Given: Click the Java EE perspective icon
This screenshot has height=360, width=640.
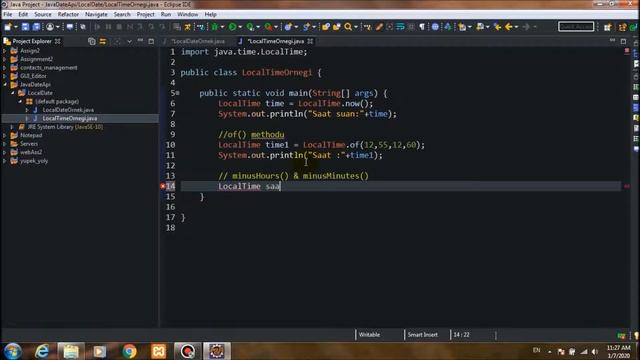Looking at the screenshot, I should [622, 27].
